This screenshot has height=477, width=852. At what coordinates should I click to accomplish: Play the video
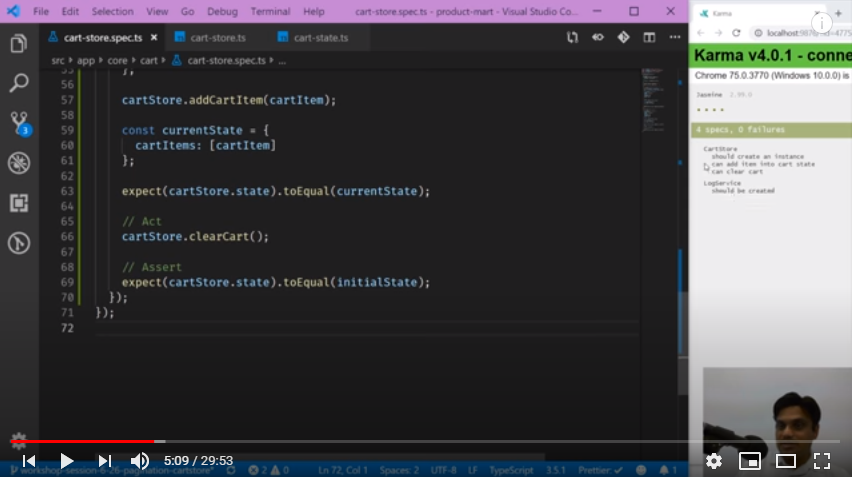(x=67, y=461)
